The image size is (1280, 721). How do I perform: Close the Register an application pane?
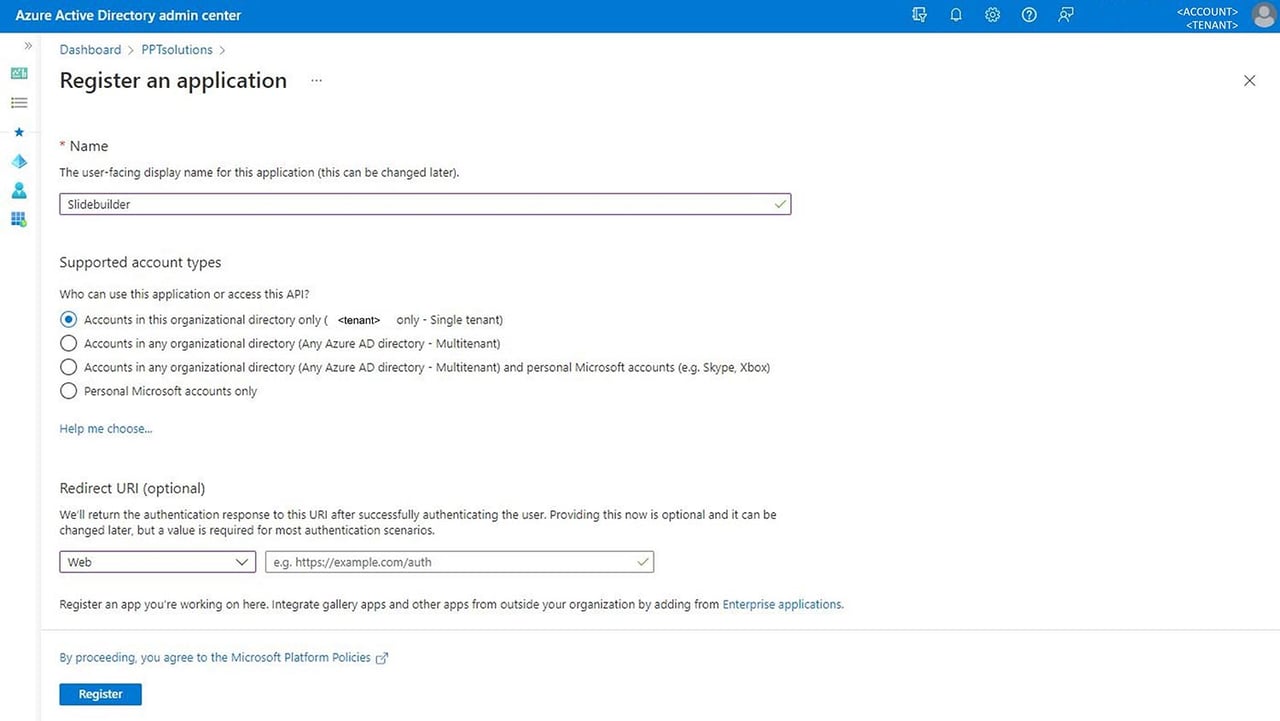click(1249, 80)
